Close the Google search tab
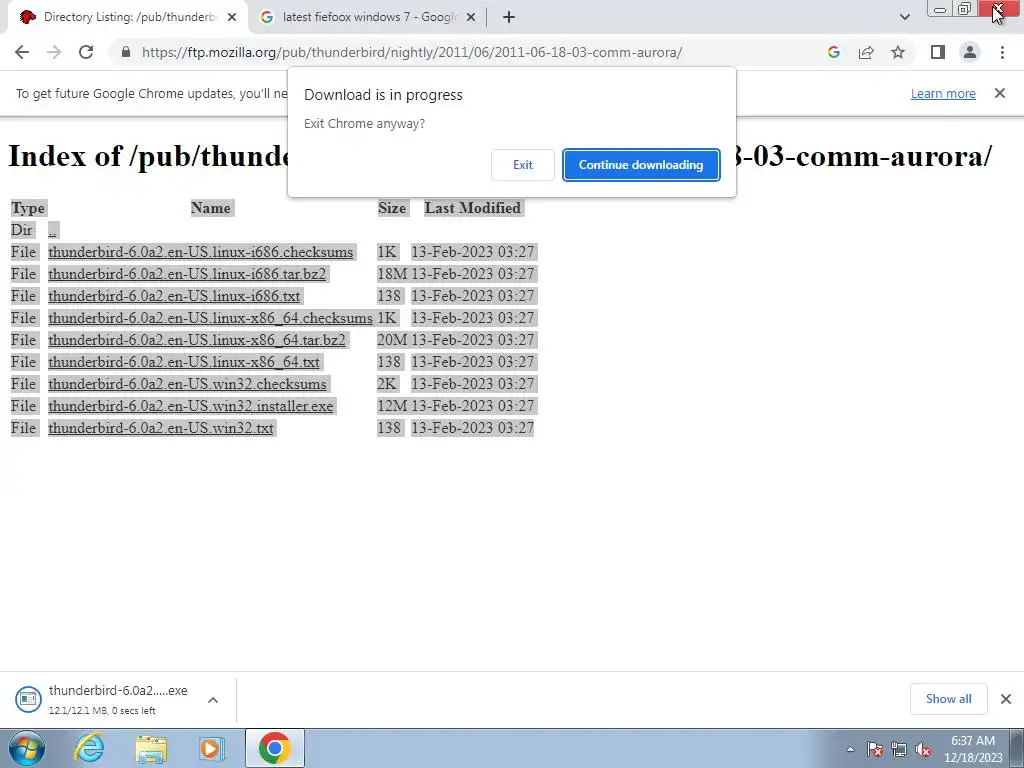This screenshot has height=768, width=1024. (x=471, y=18)
